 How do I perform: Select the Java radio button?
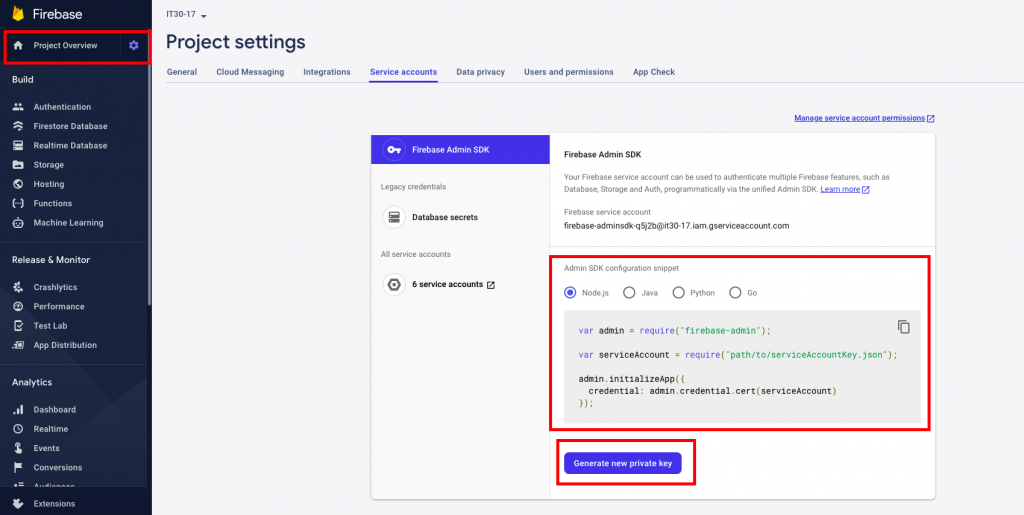point(629,292)
